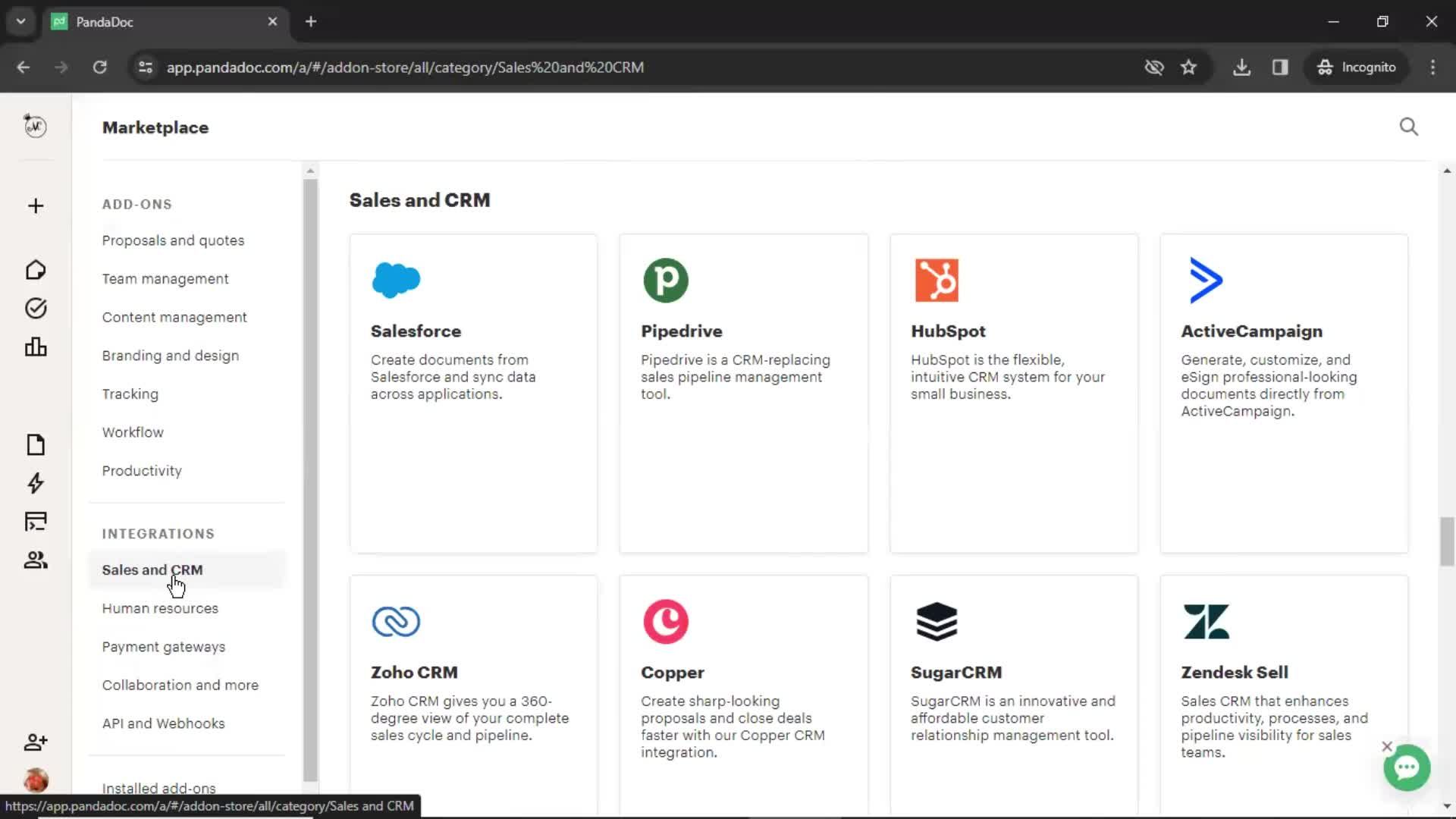Click the SugarCRM integration icon
The height and width of the screenshot is (819, 1456).
(935, 622)
